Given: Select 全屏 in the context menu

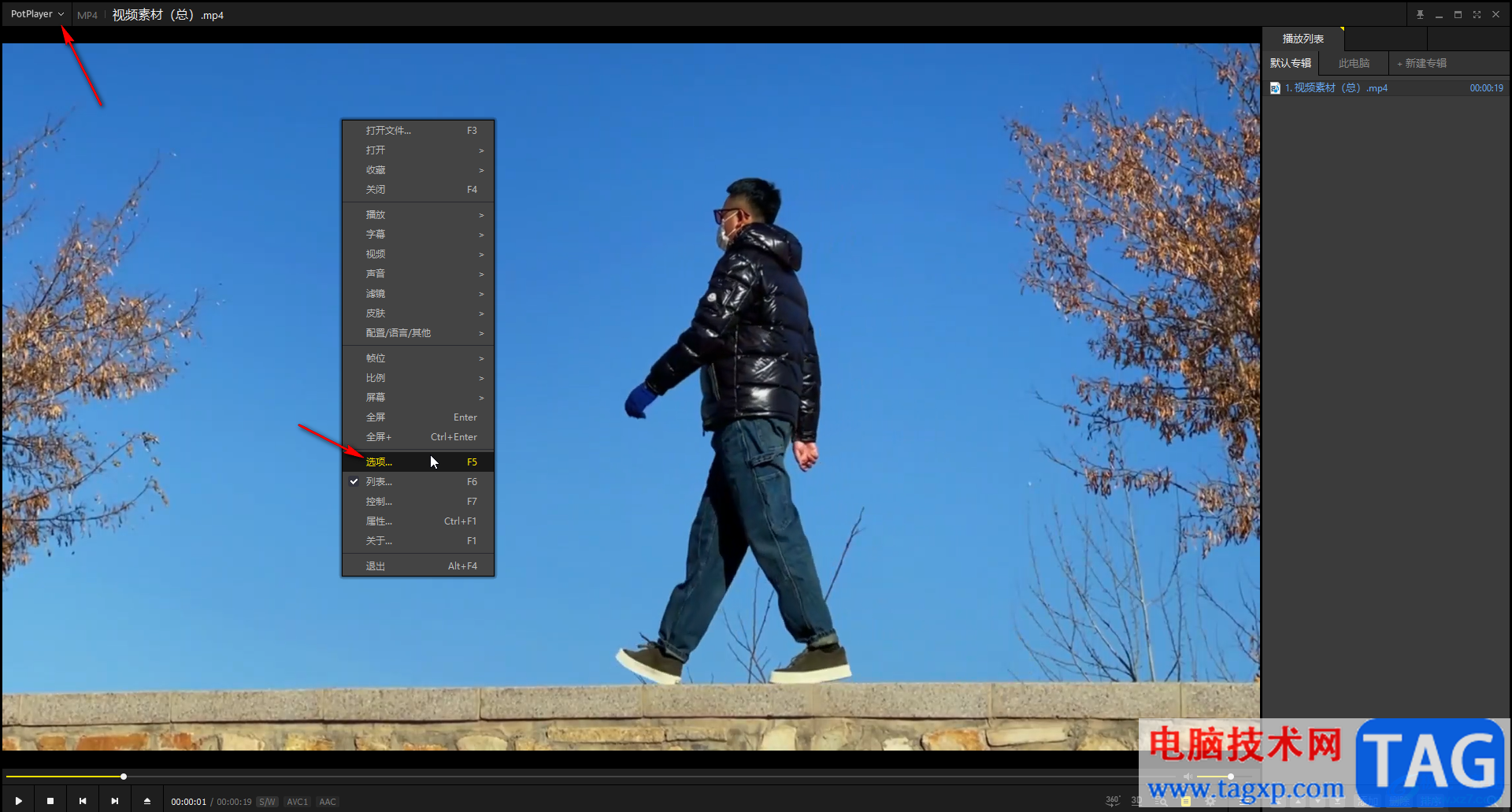Looking at the screenshot, I should pos(418,417).
